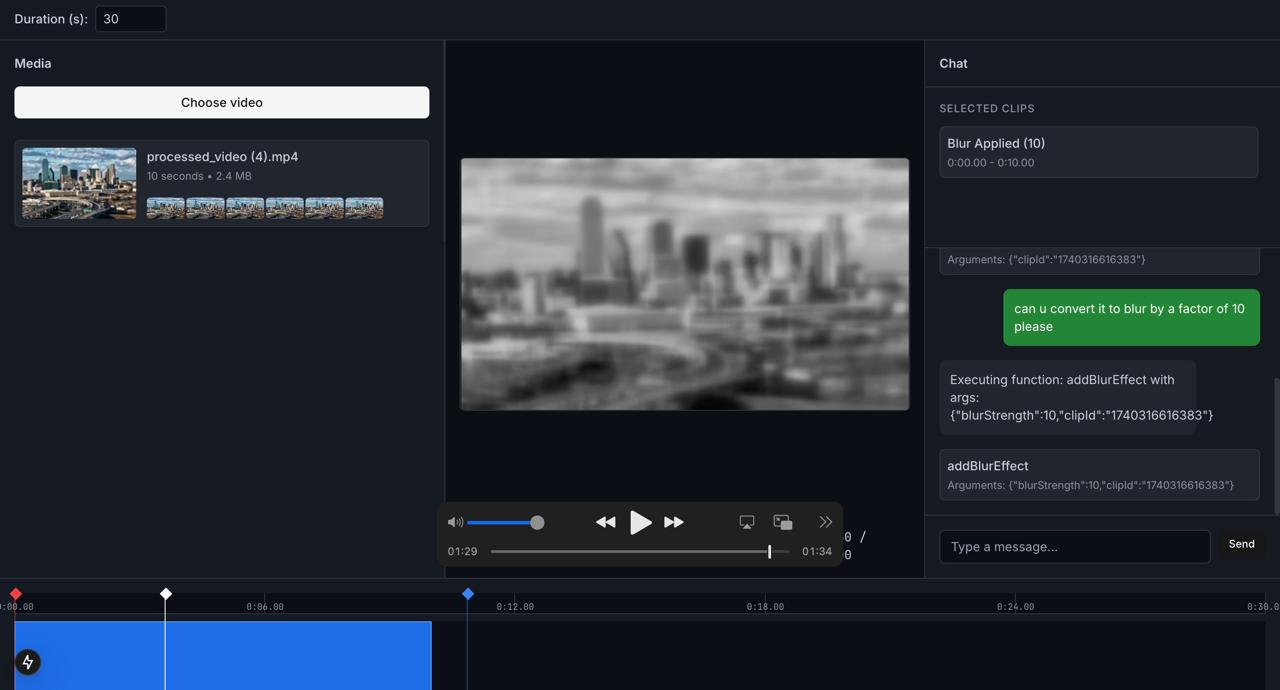Viewport: 1280px width, 690px height.
Task: Select the blue clip on timeline
Action: (x=223, y=655)
